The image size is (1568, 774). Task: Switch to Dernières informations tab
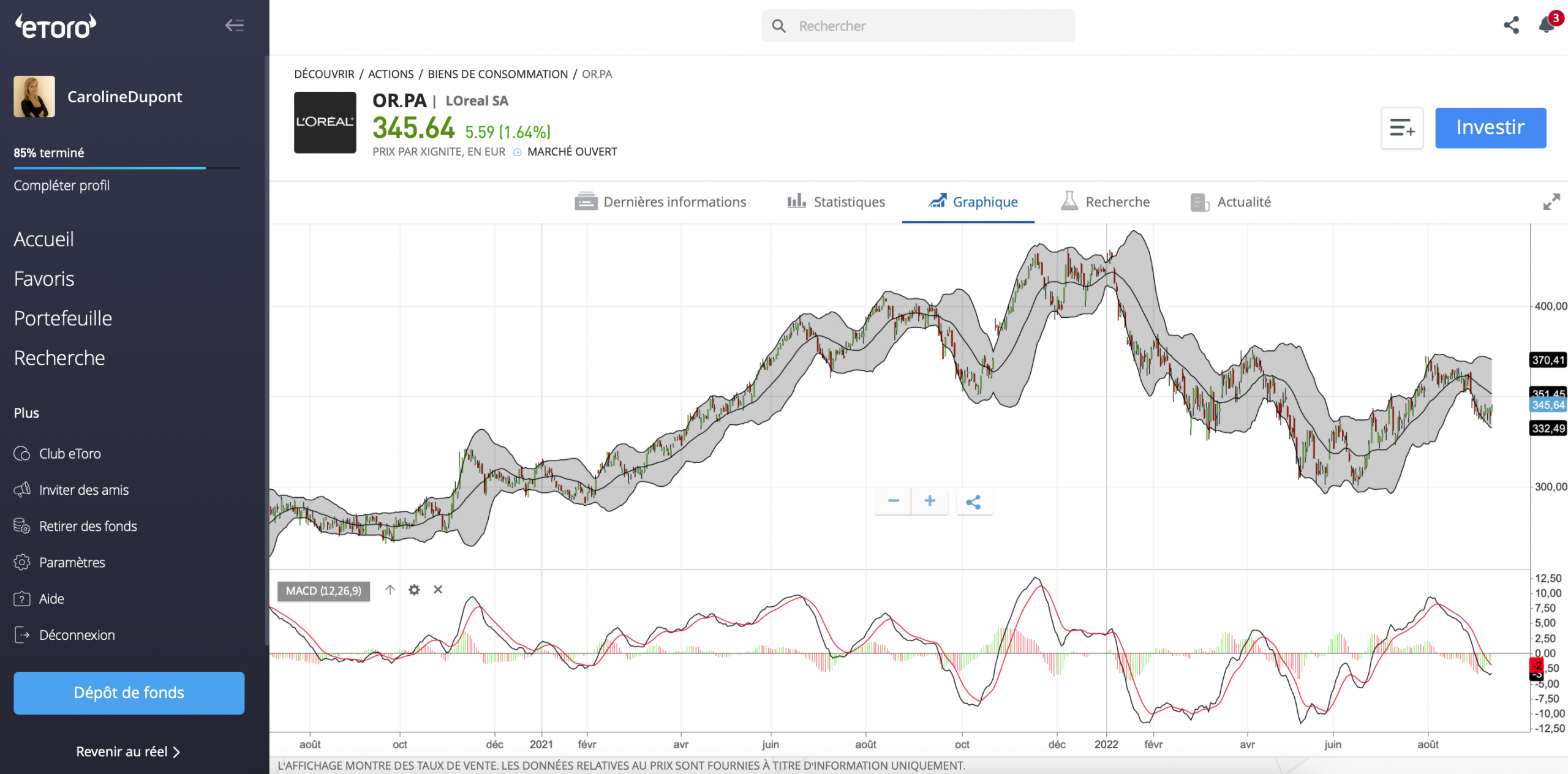point(660,202)
